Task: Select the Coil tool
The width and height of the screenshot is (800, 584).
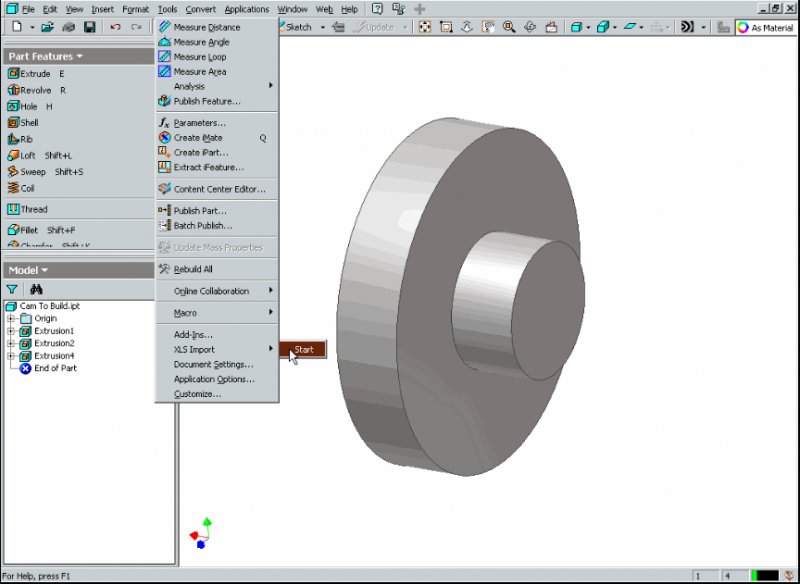Action: [x=21, y=188]
